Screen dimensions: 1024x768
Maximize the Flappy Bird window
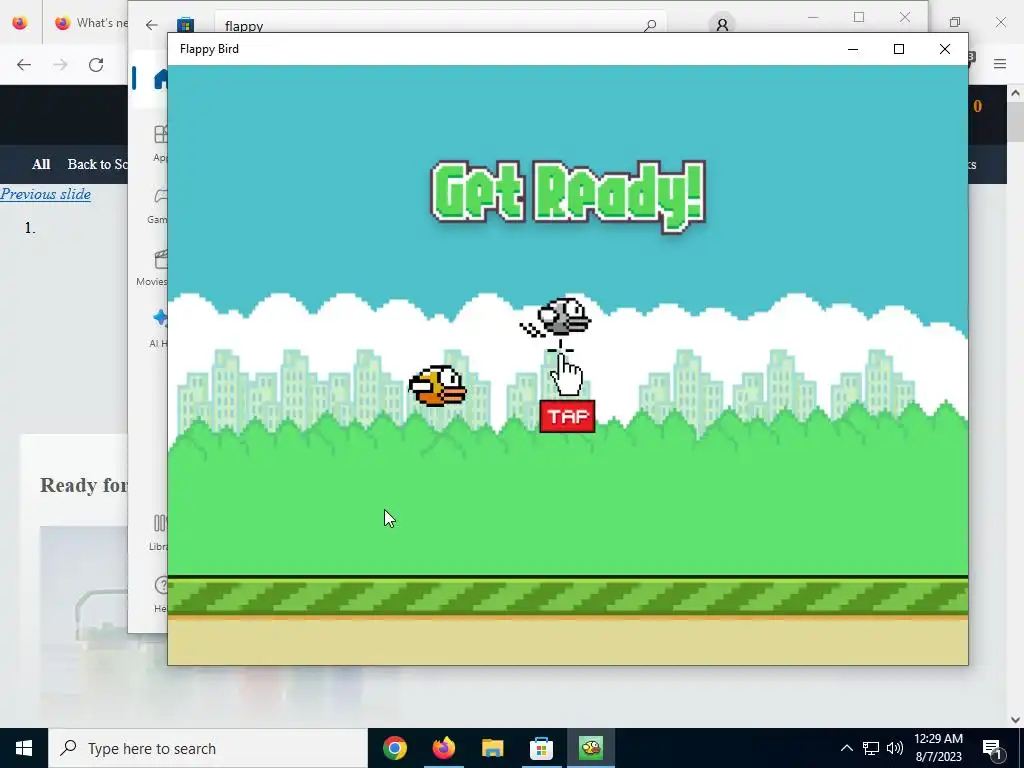899,49
